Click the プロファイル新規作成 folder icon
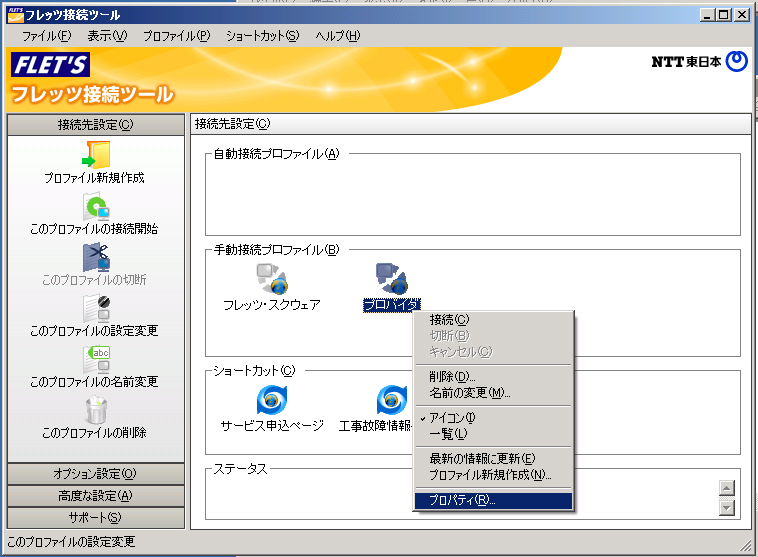The width and height of the screenshot is (758, 557). click(96, 154)
